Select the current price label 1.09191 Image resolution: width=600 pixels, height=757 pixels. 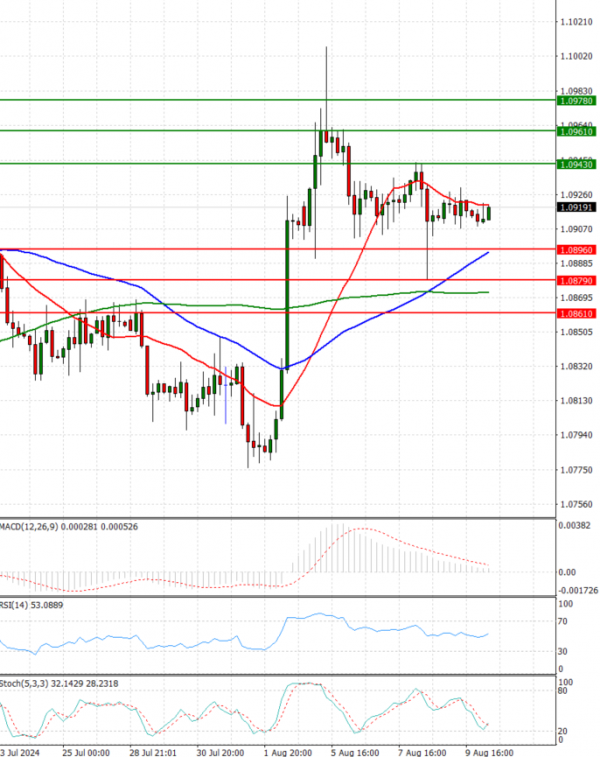pos(576,207)
